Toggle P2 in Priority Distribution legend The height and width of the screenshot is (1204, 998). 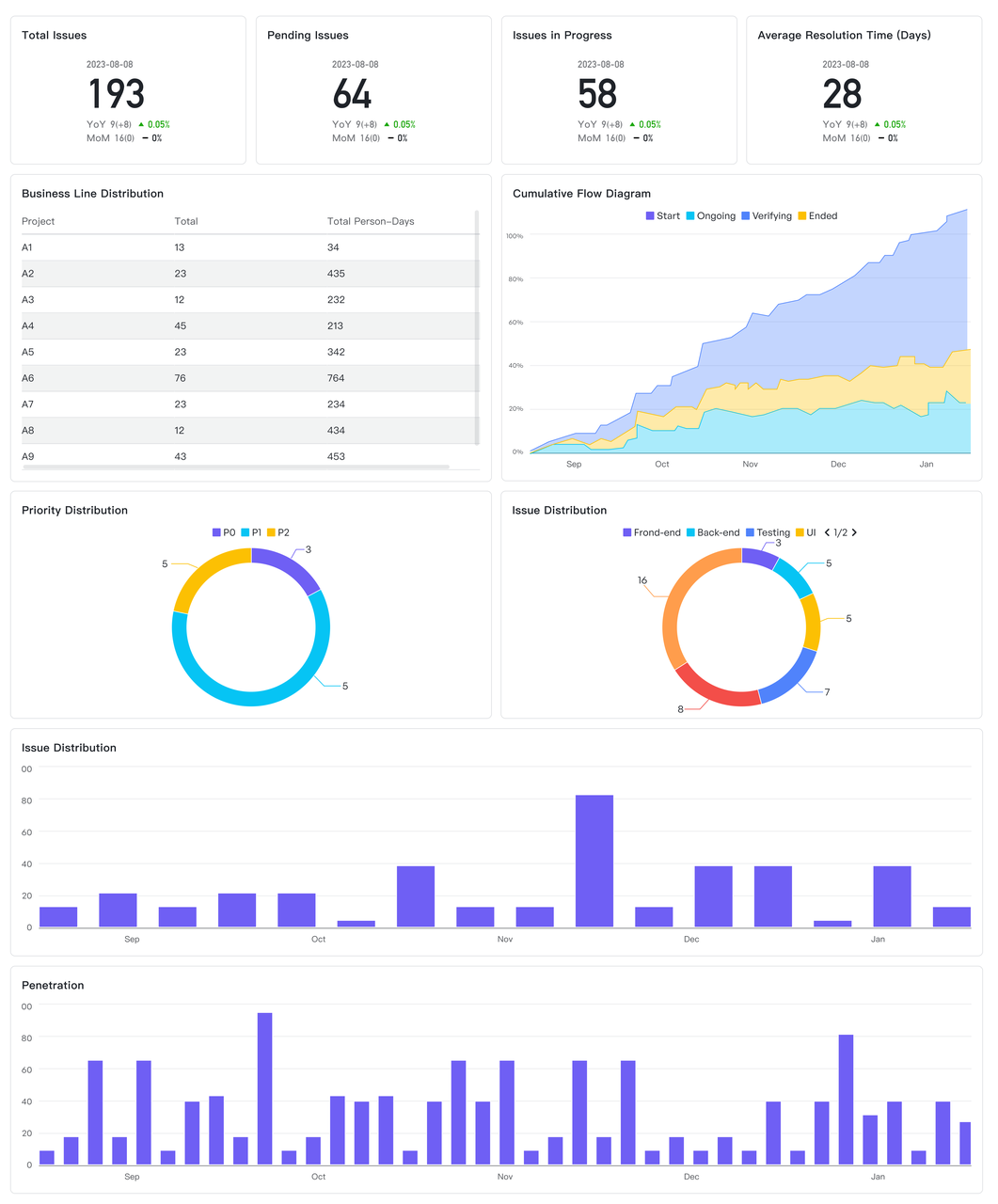(x=278, y=532)
